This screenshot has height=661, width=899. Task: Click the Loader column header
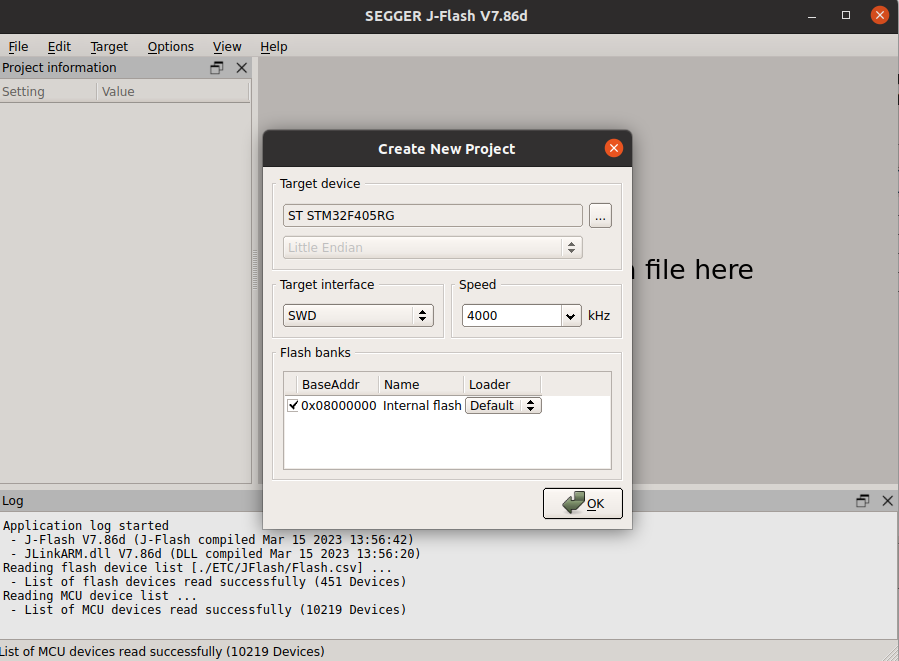coord(502,385)
